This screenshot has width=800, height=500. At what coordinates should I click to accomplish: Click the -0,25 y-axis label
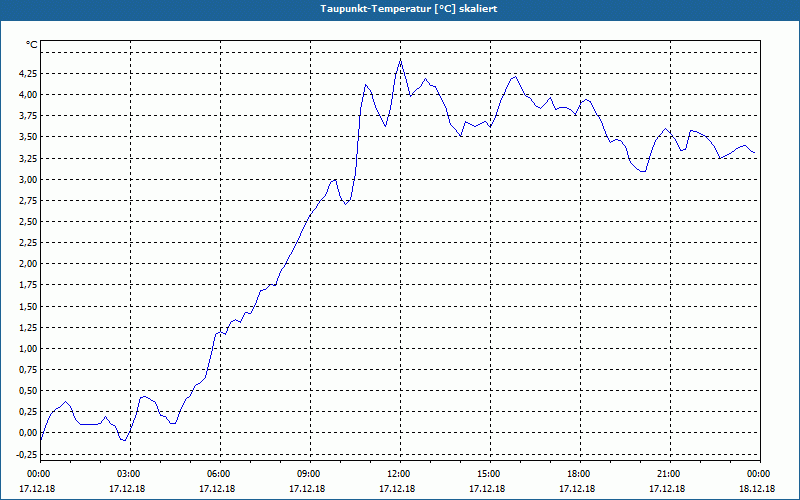pyautogui.click(x=26, y=454)
